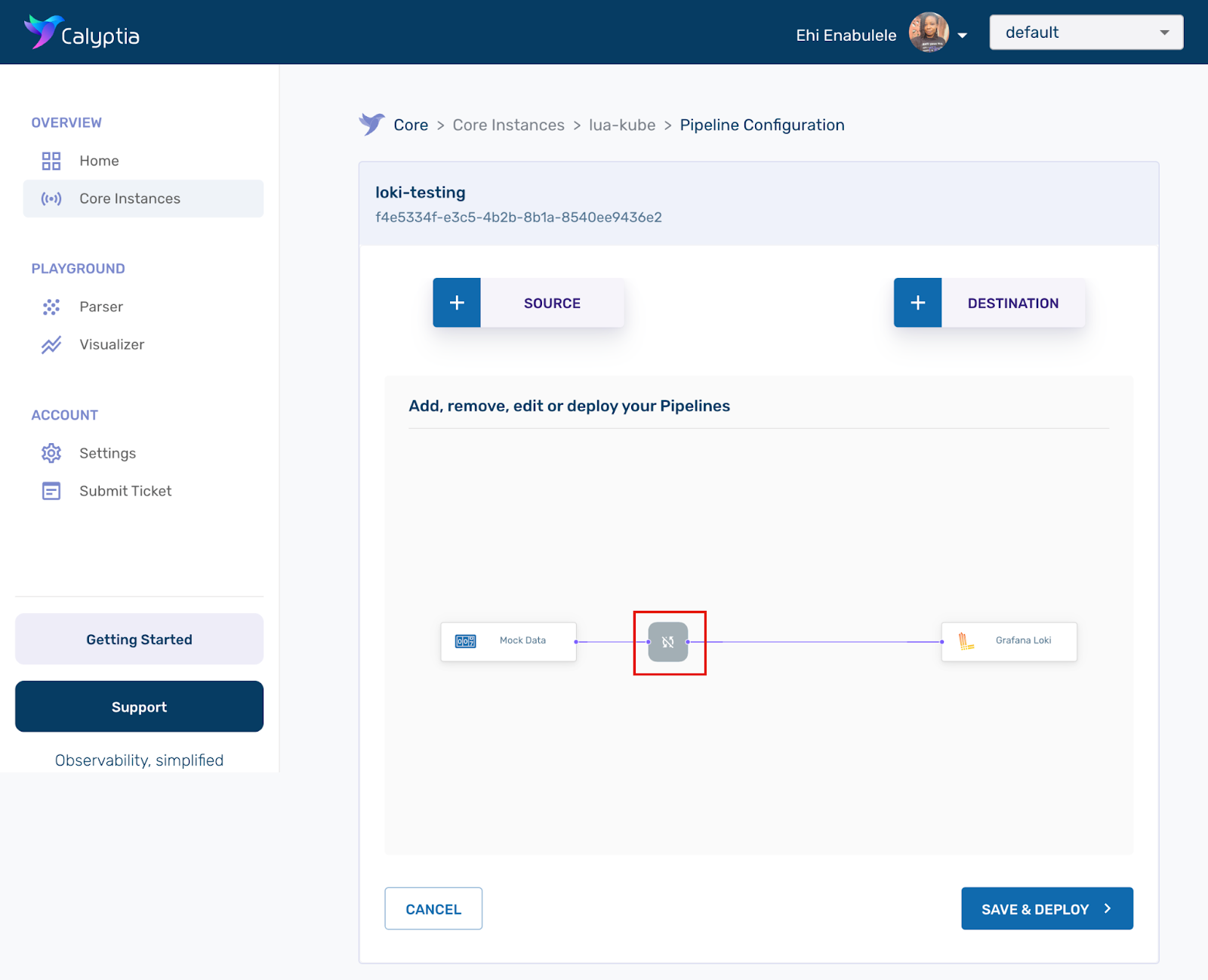Open the Home dashboard icon

(x=51, y=161)
